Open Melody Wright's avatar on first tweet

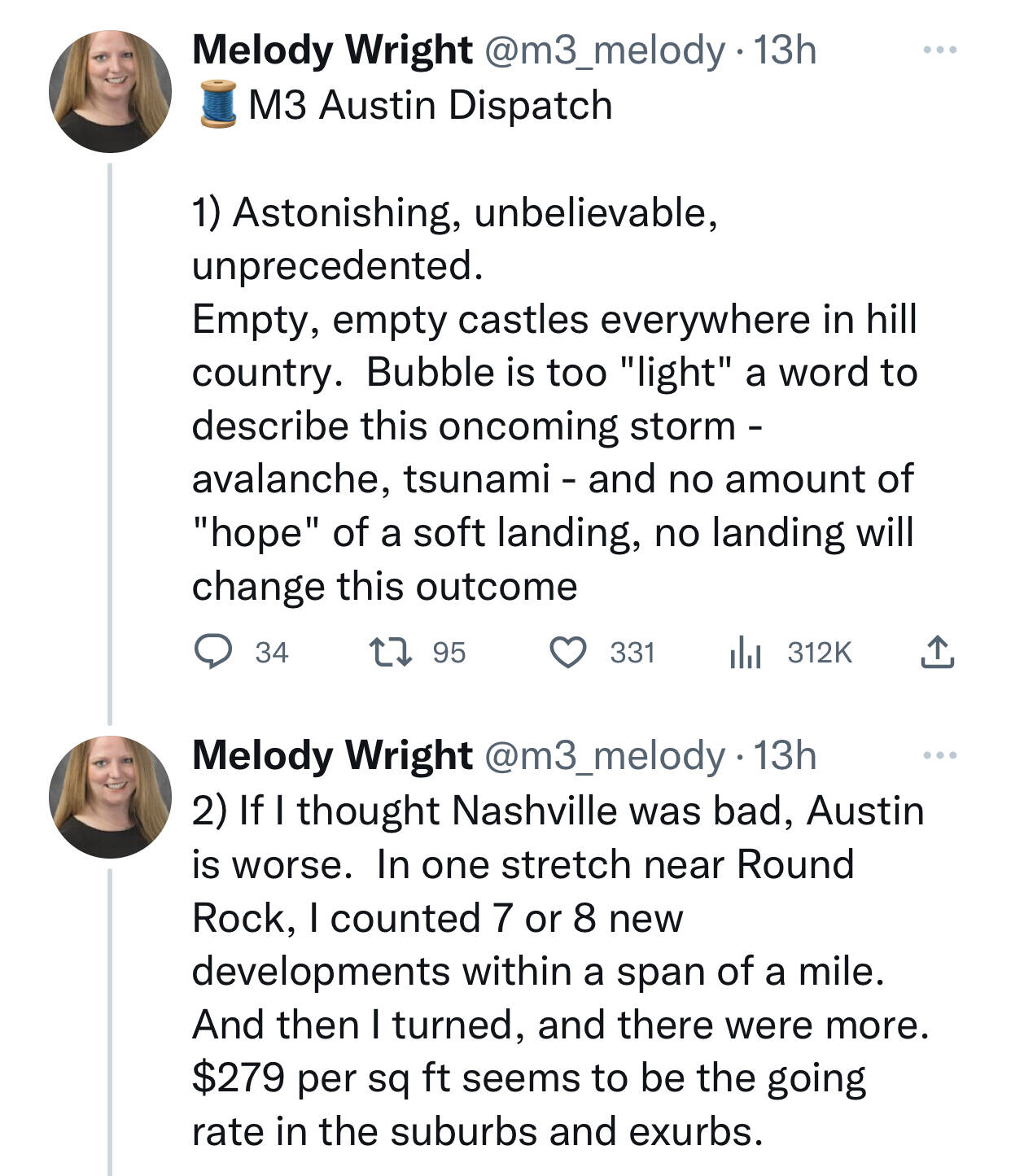(x=111, y=91)
